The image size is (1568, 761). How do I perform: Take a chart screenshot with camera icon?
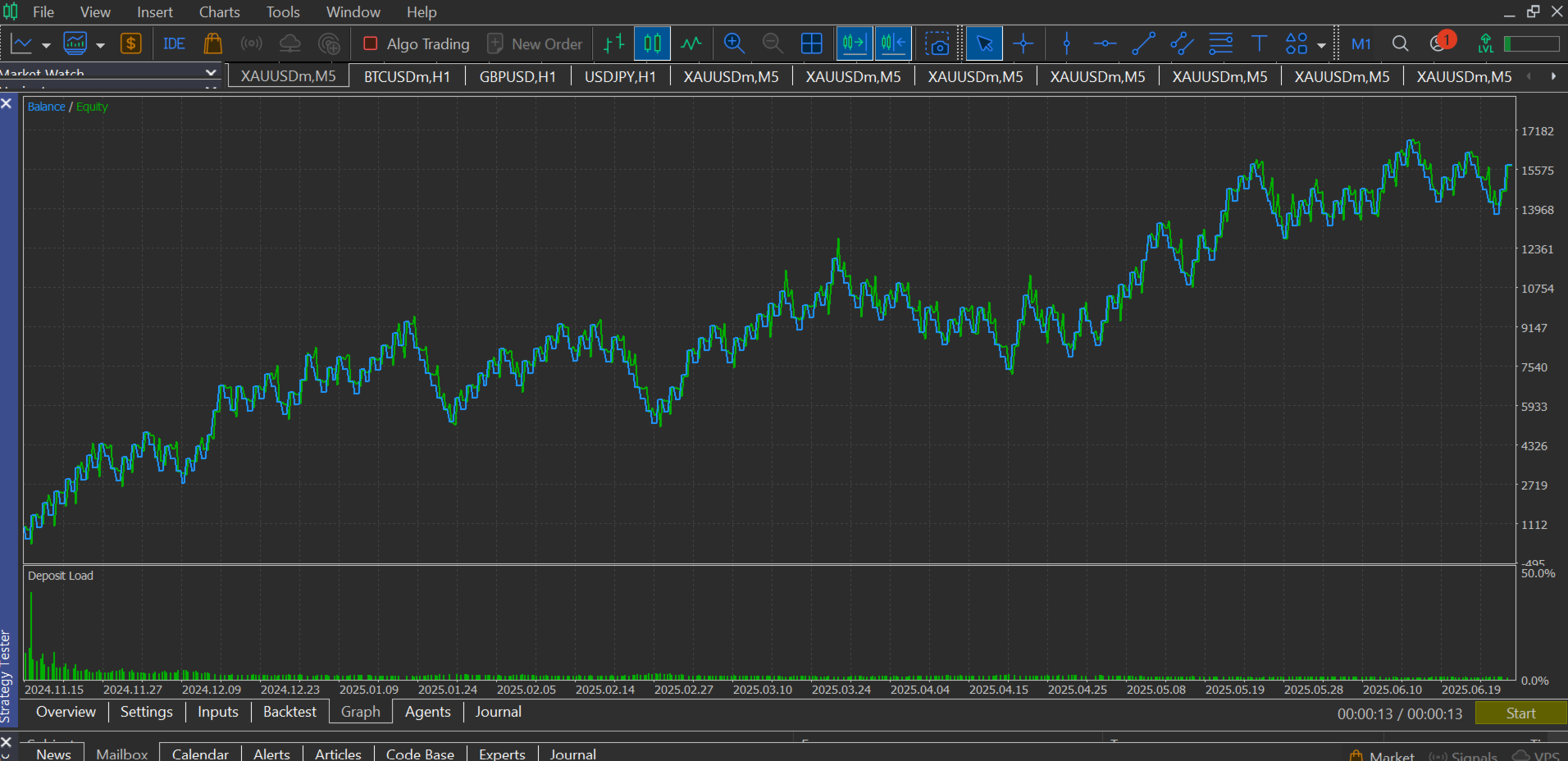pos(937,44)
